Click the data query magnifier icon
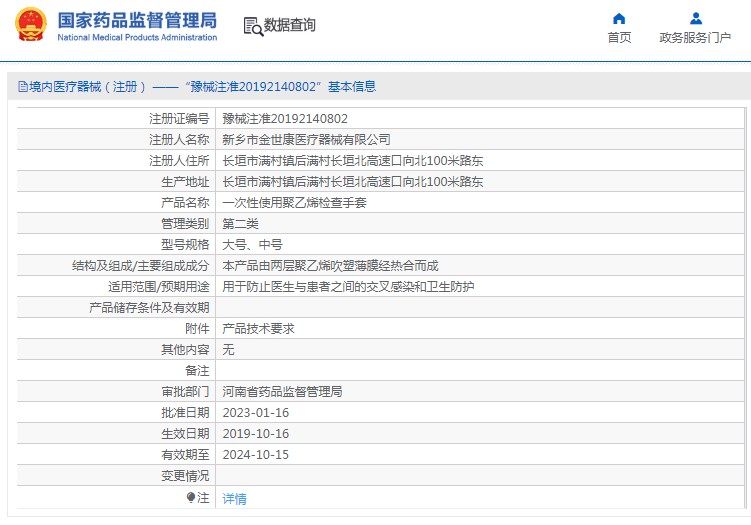Viewport: 751px width, 525px height. 253,27
